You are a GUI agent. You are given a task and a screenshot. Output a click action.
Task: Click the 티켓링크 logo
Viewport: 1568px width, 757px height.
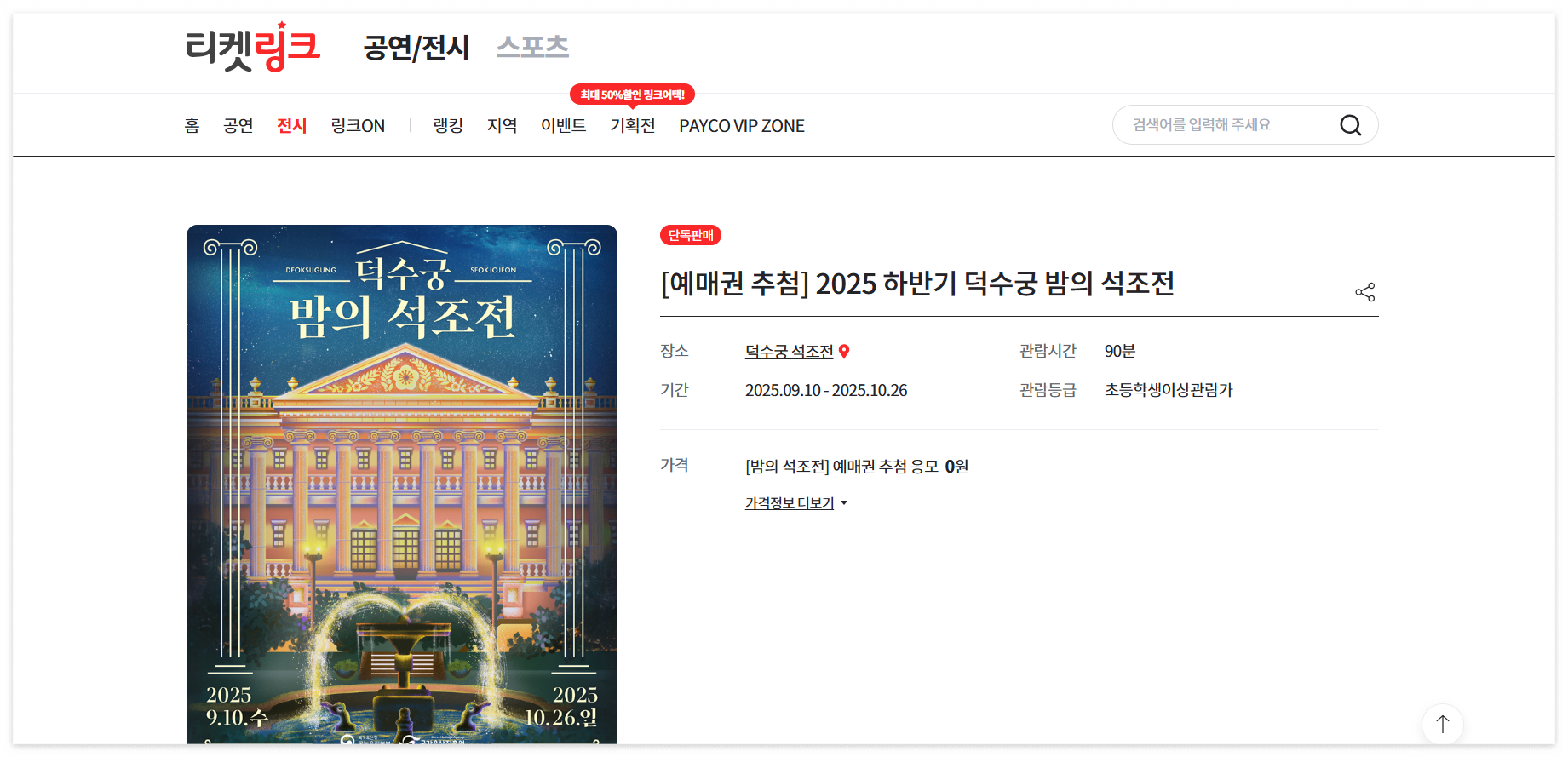[253, 48]
